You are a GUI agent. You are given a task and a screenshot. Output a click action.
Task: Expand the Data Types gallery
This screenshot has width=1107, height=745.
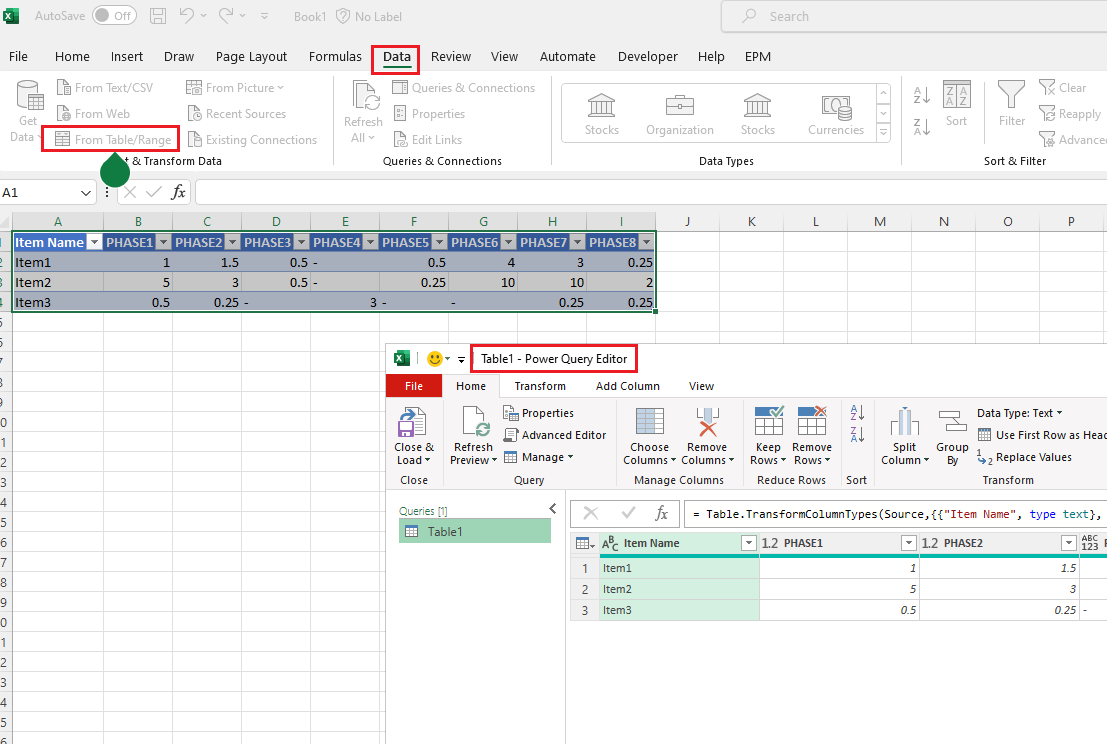coord(883,132)
